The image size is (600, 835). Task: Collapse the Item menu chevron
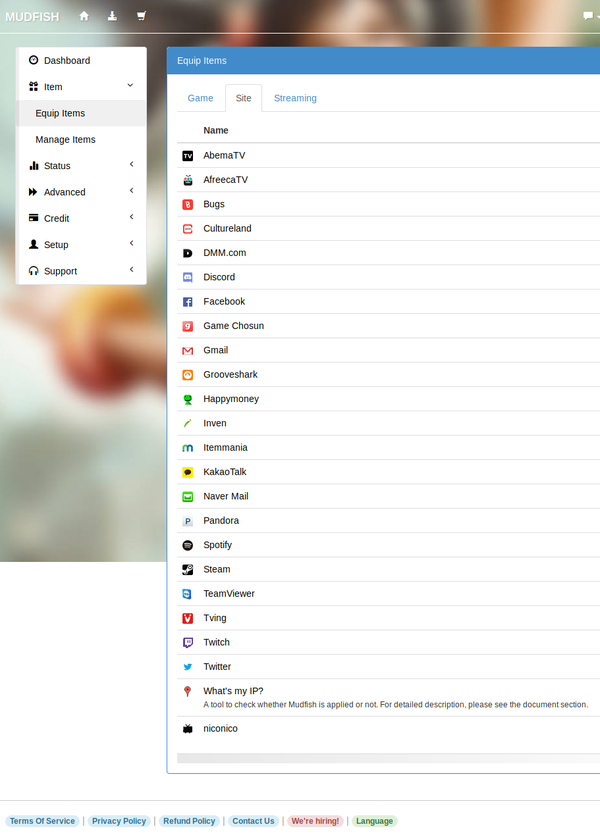pyautogui.click(x=130, y=86)
